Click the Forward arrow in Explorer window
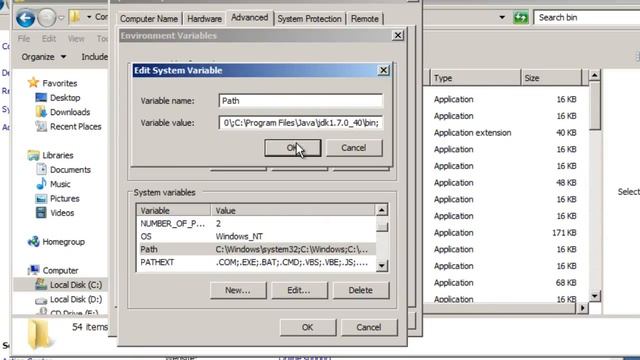 (x=47, y=18)
